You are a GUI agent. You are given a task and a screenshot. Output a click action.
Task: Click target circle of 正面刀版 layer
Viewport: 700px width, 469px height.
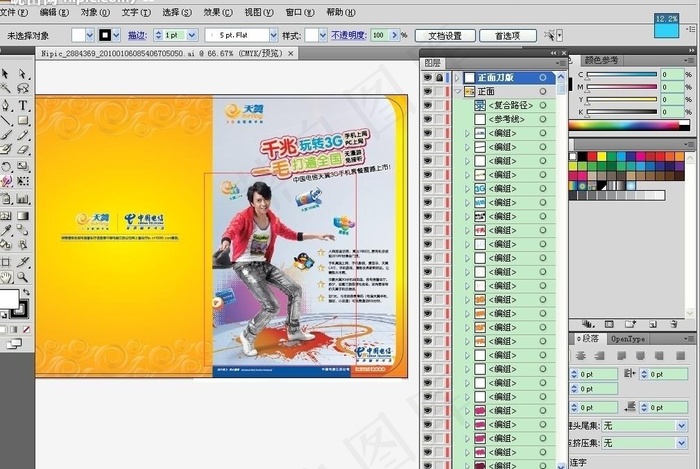(543, 78)
